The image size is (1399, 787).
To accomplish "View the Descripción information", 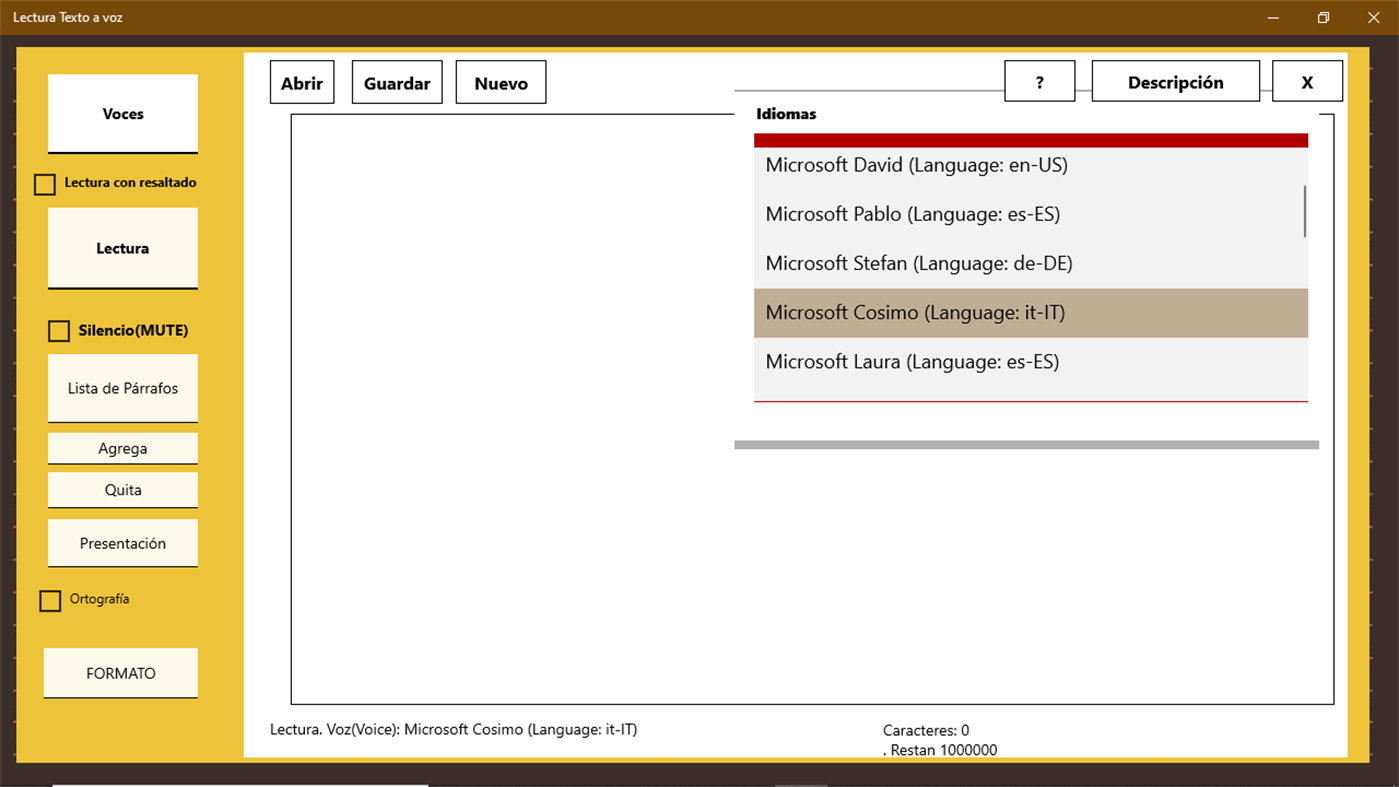I will coord(1175,80).
